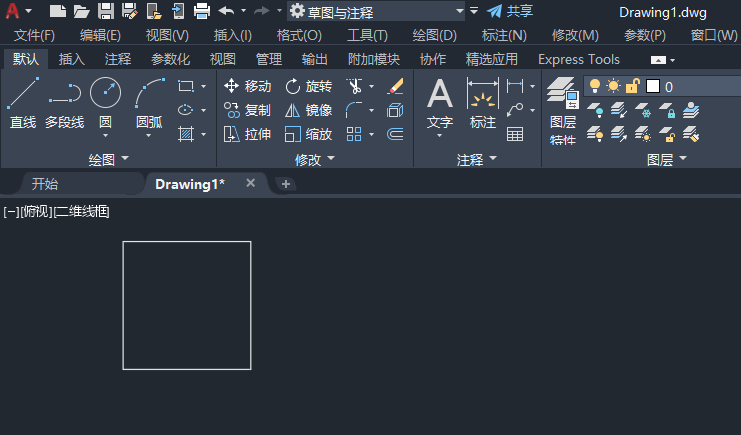Click the New drawing icon

click(x=58, y=11)
